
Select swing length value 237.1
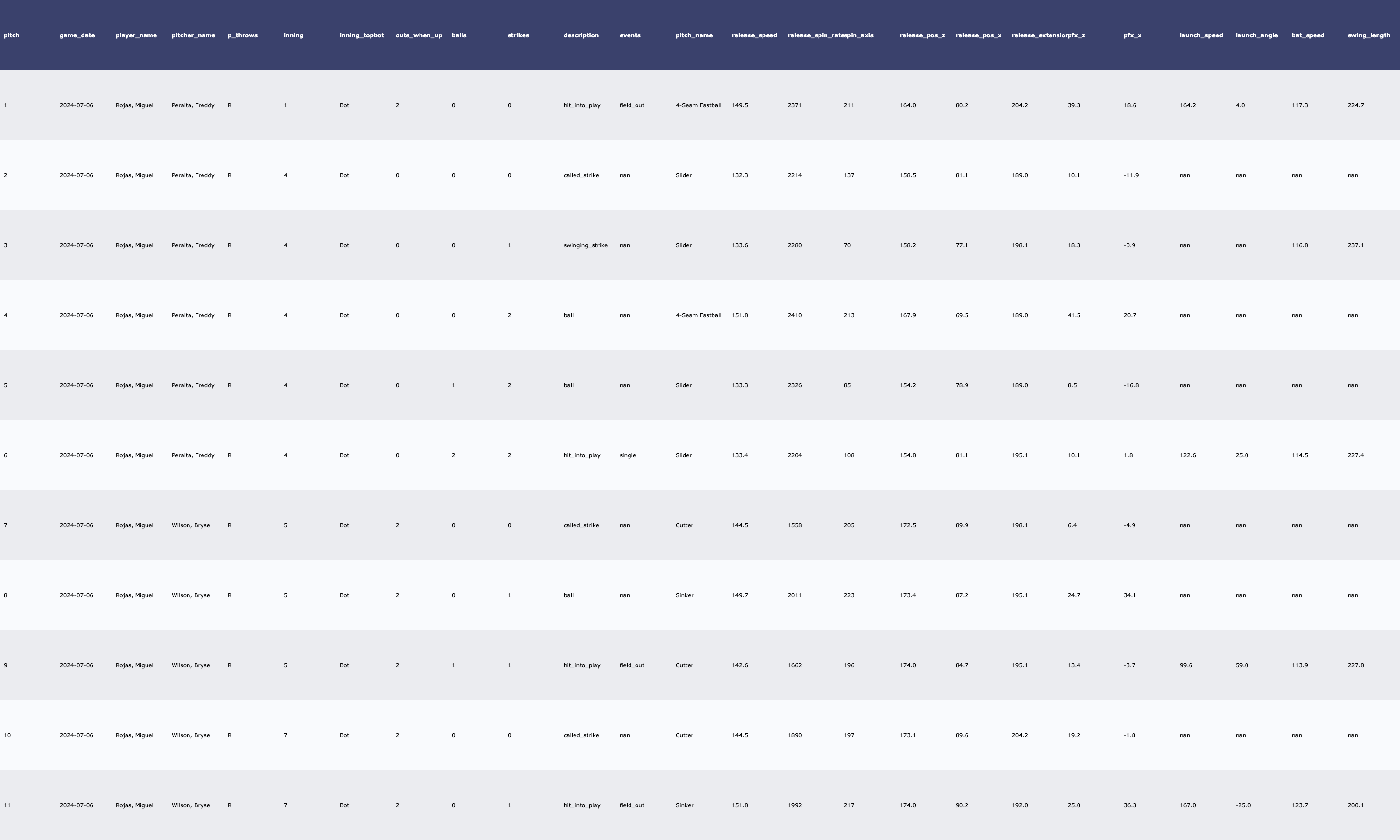click(x=1355, y=245)
